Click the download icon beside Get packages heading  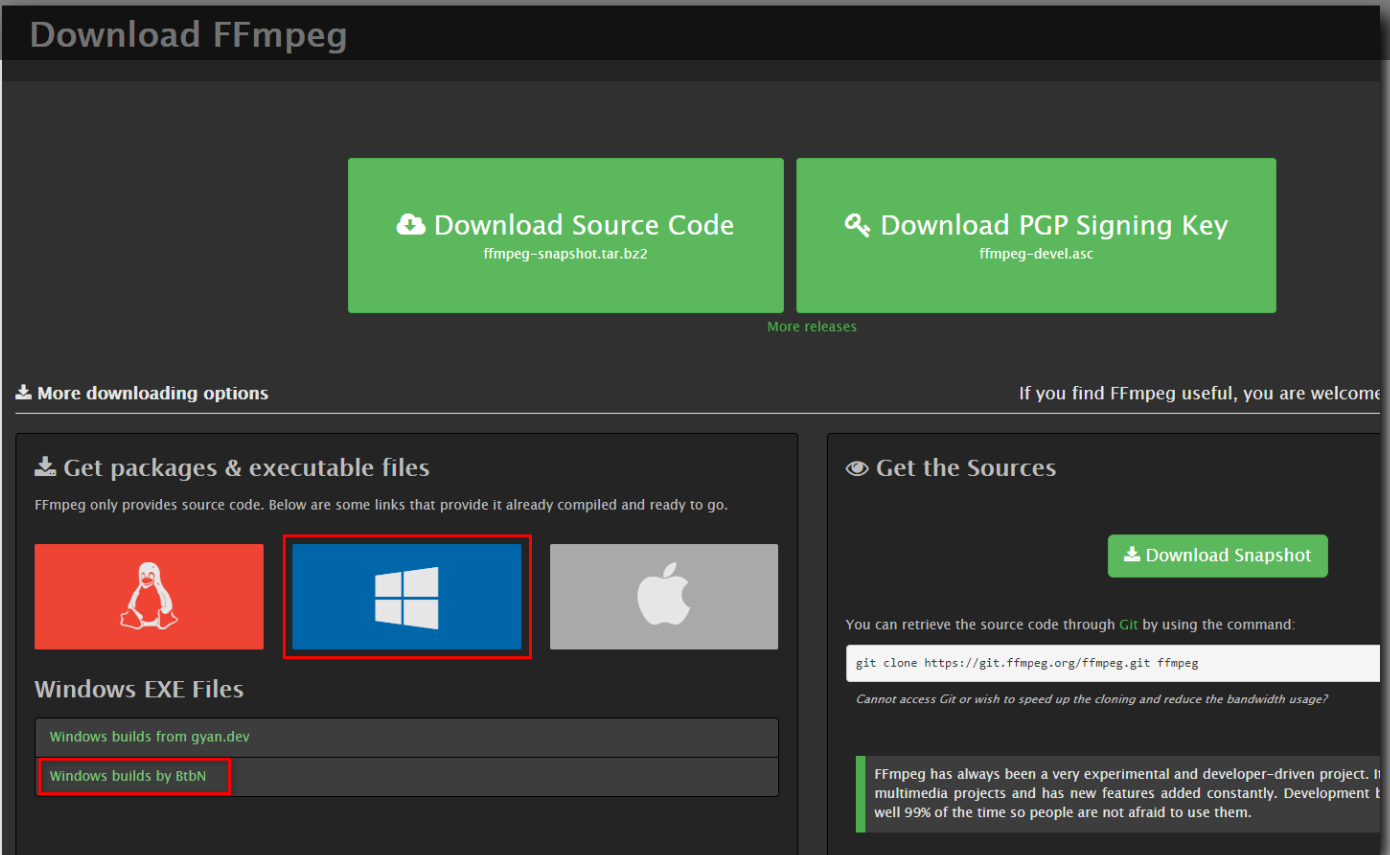pos(46,467)
